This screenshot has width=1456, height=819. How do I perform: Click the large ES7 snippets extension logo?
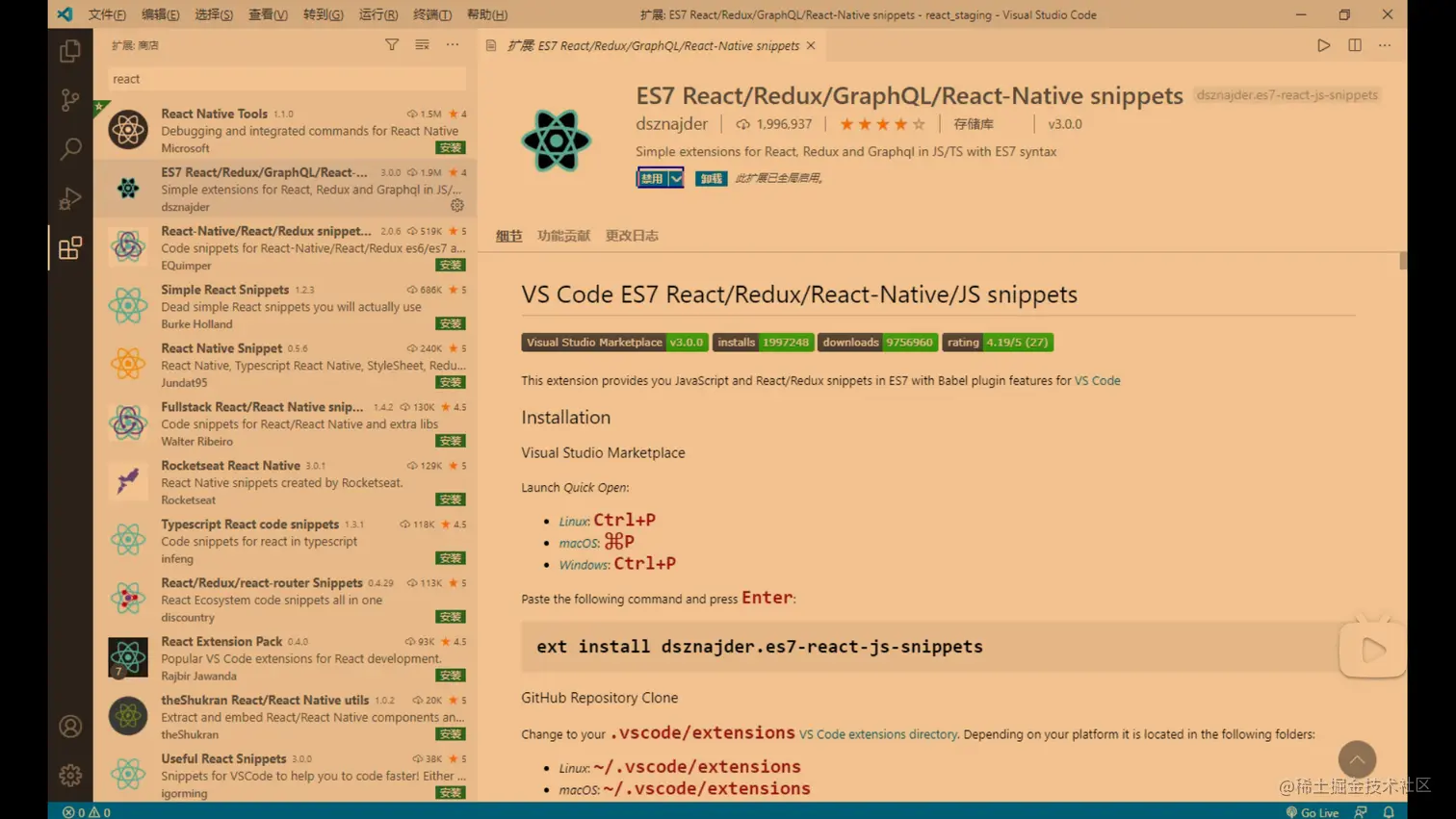(557, 141)
